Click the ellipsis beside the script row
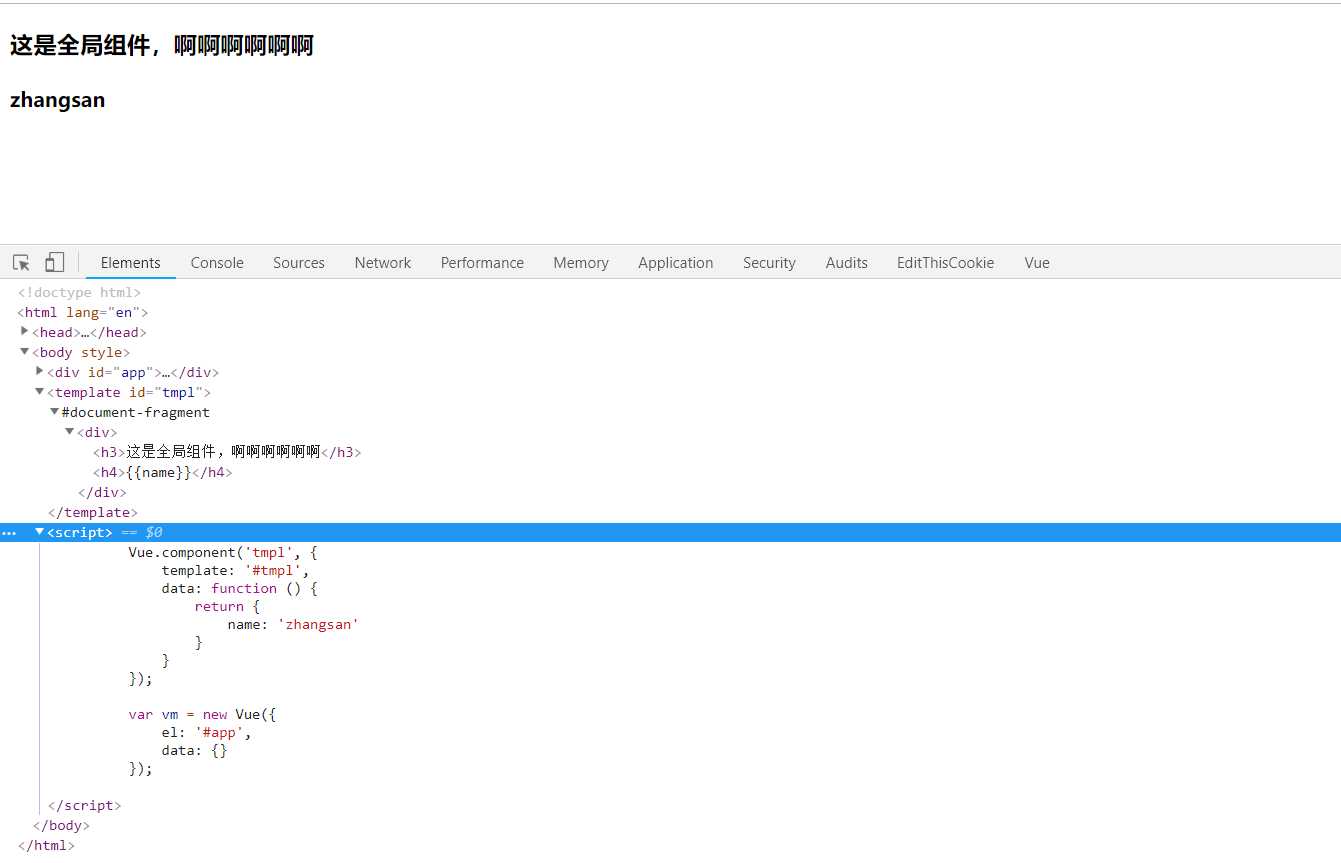 [9, 533]
